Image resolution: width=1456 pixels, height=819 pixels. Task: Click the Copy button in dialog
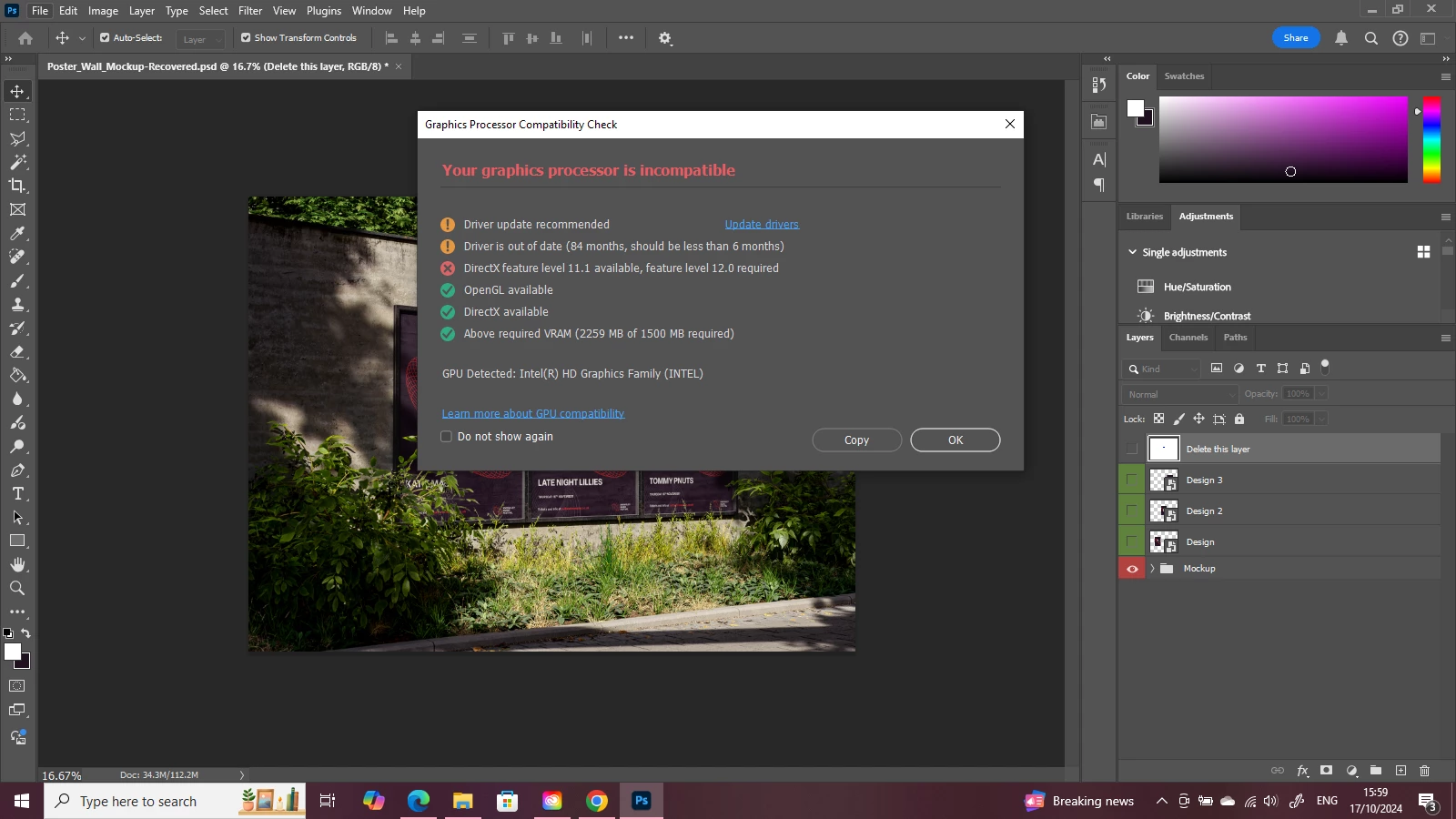point(856,440)
